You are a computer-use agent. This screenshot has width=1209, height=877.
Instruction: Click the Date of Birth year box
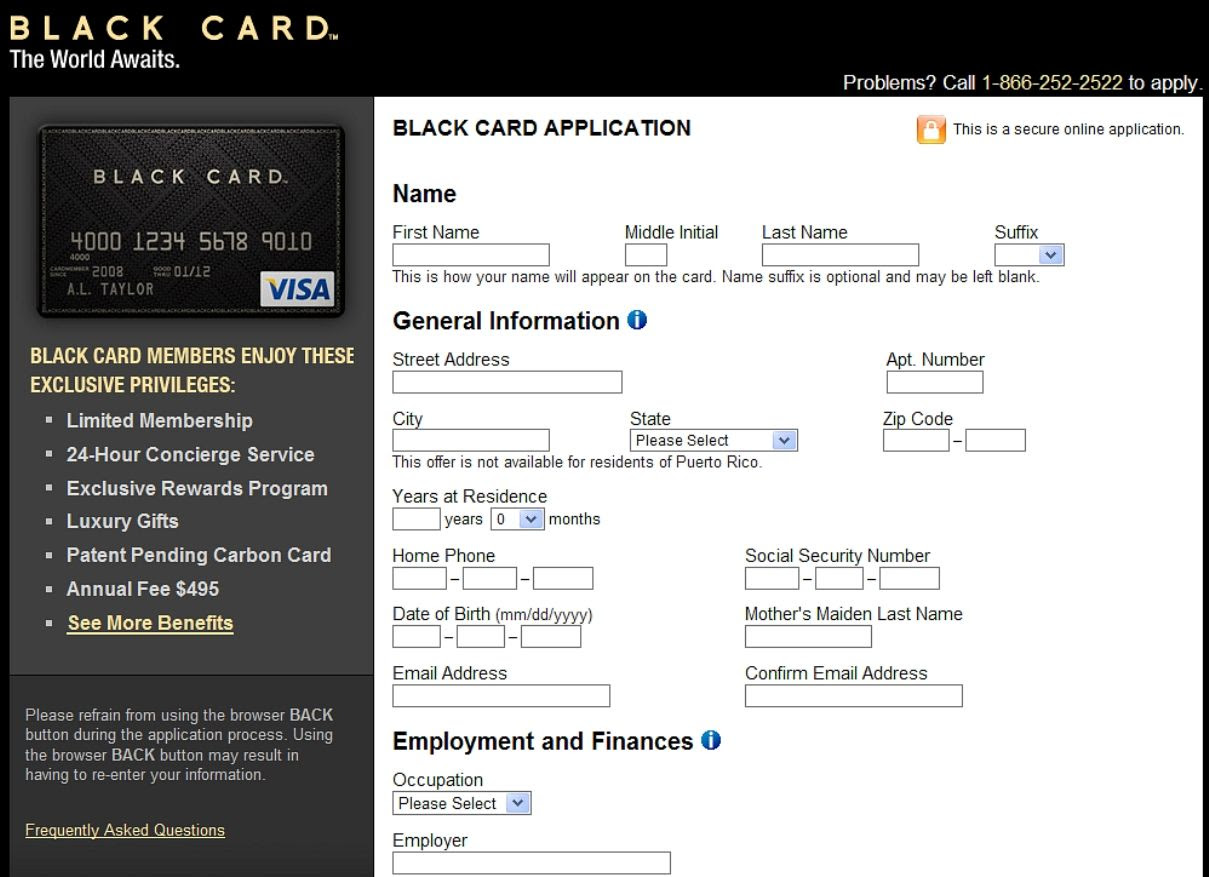[x=551, y=636]
